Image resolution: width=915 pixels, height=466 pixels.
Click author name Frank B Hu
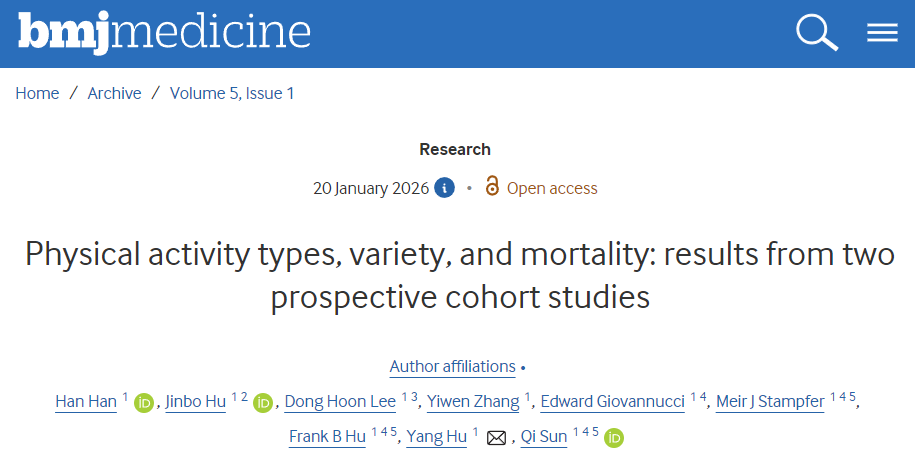tap(327, 437)
